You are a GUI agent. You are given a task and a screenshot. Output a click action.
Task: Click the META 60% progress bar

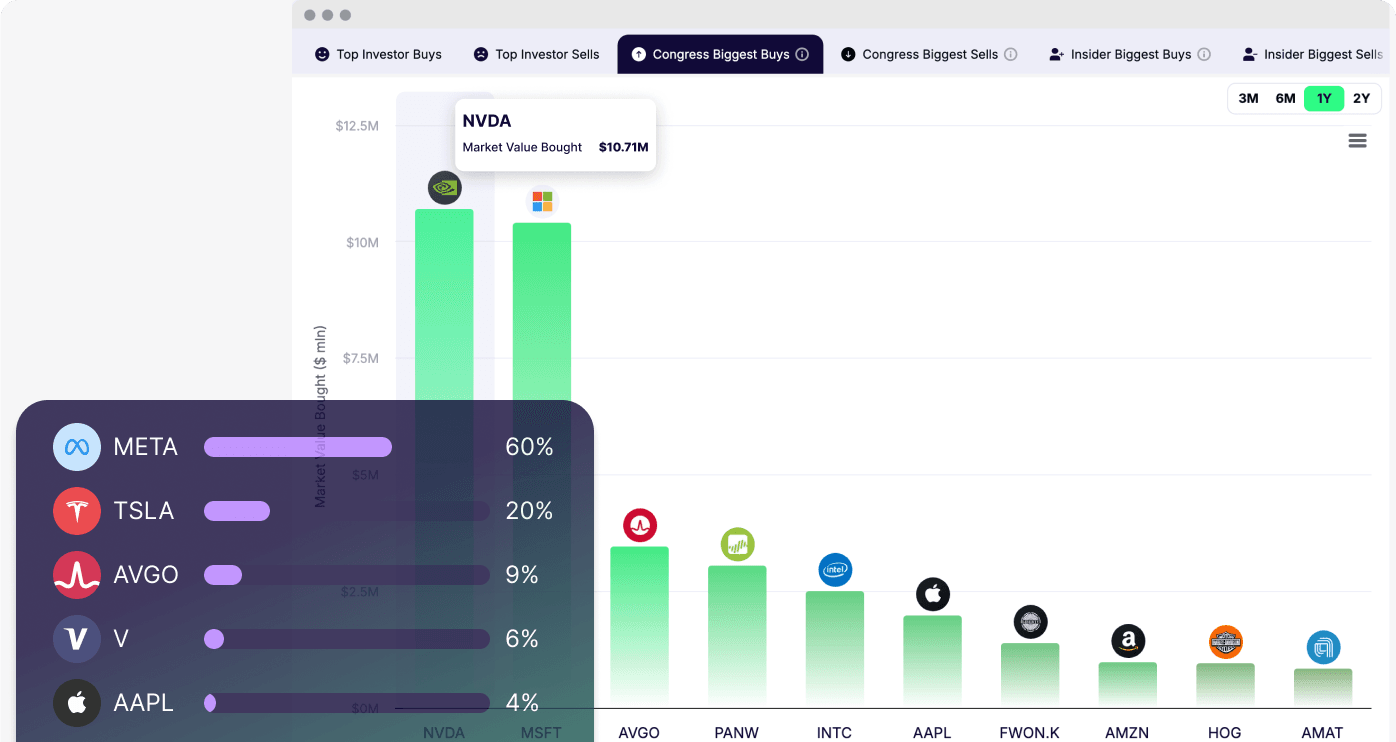(x=347, y=447)
